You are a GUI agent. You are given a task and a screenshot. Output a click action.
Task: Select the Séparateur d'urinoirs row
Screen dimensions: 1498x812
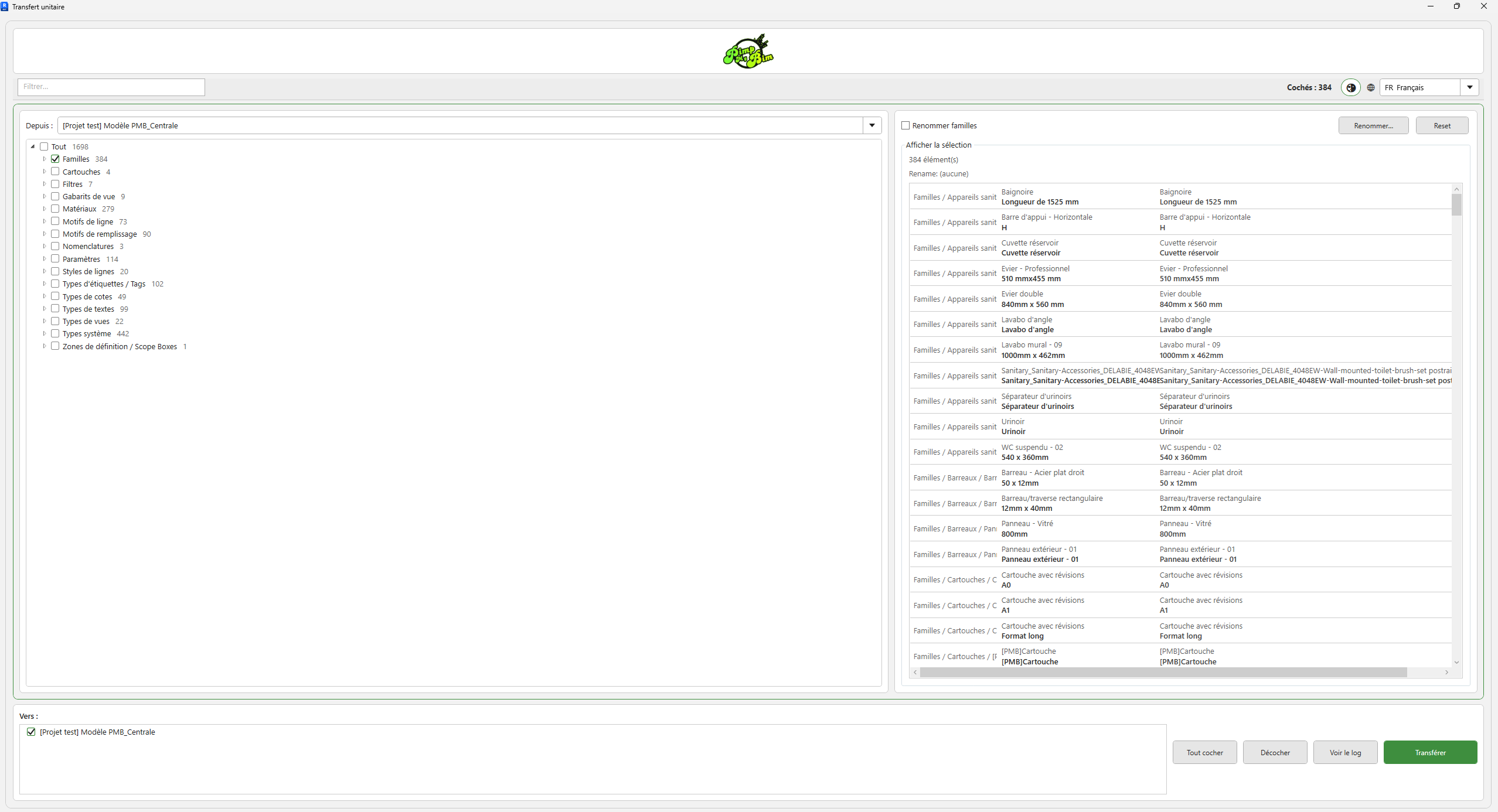coord(1180,401)
